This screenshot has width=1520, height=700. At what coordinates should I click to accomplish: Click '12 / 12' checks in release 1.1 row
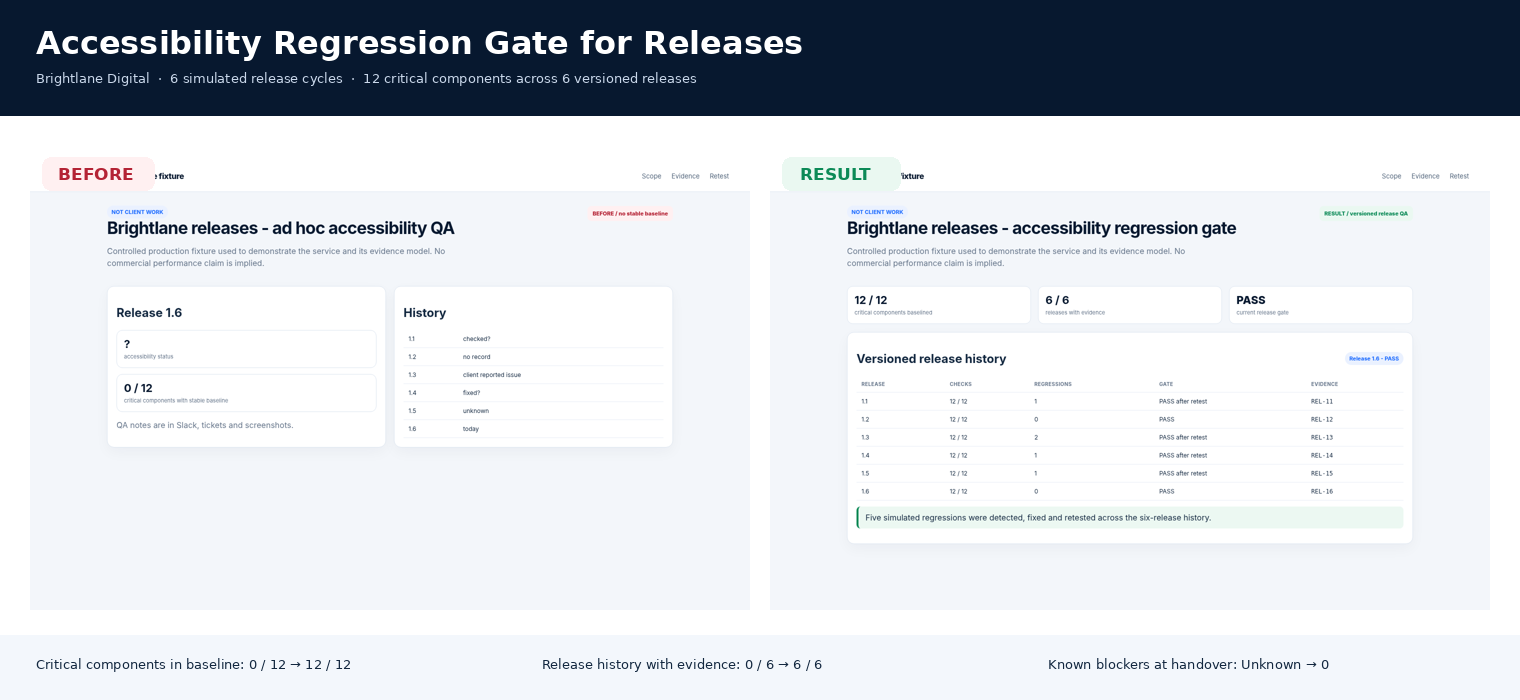click(x=958, y=401)
